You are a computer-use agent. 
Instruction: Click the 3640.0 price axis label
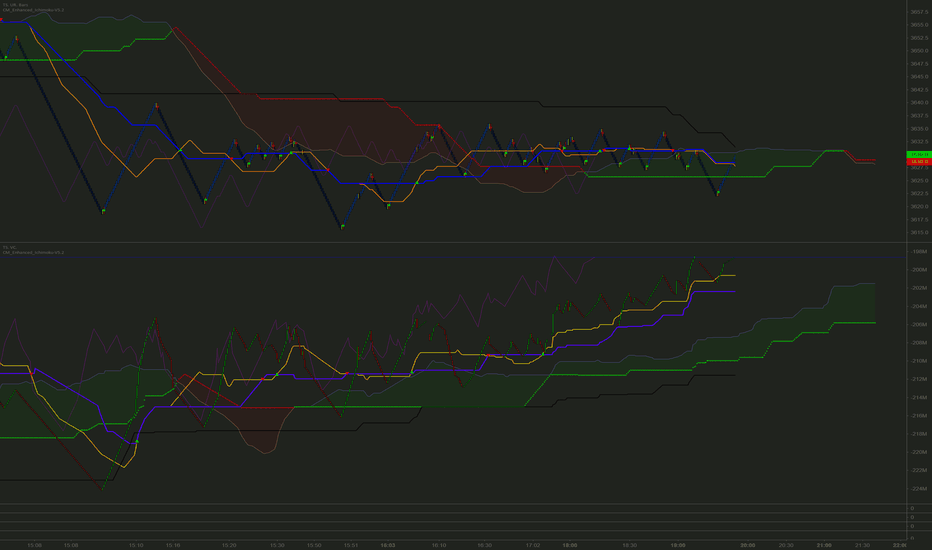[919, 103]
